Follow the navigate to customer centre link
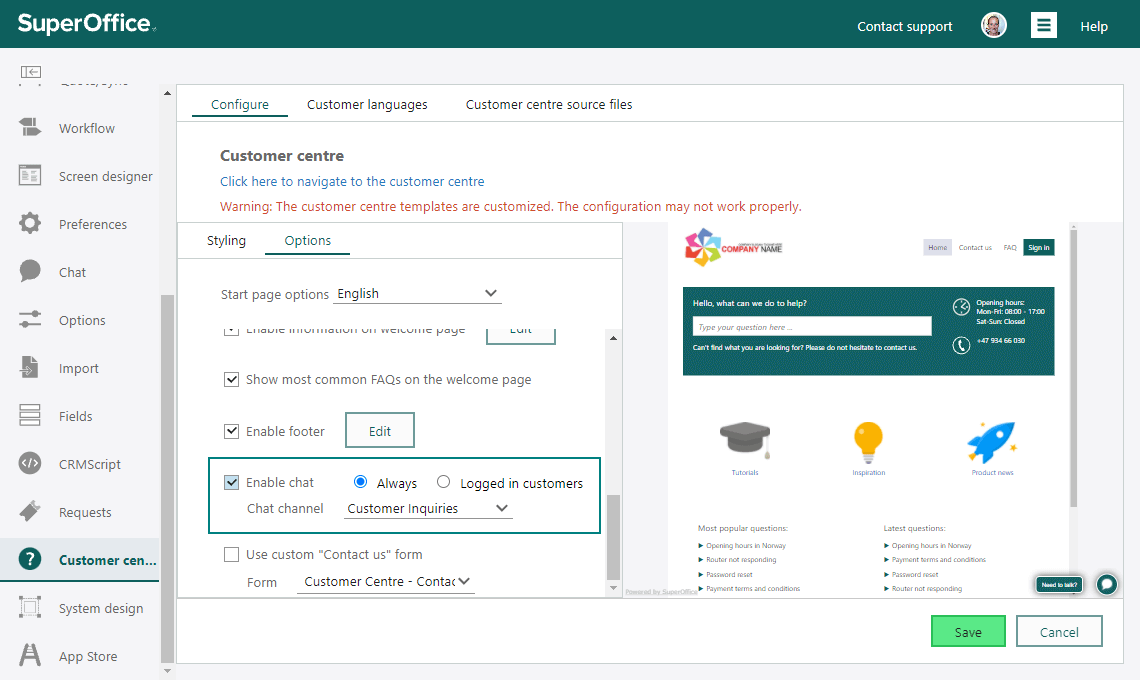 [352, 181]
